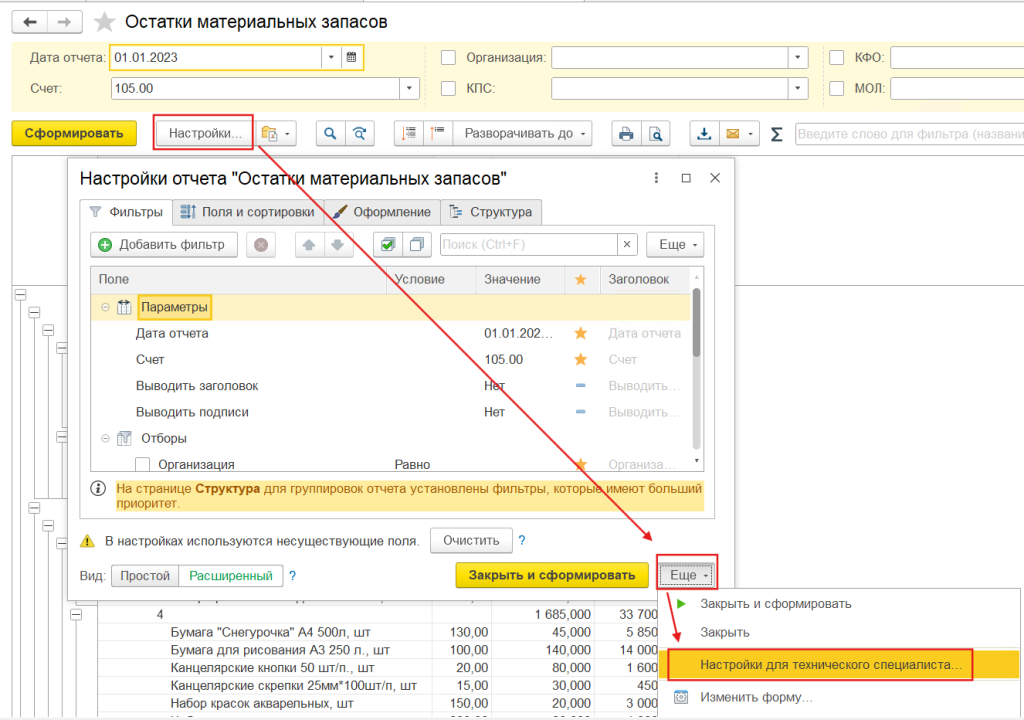Open Поля и сортировки tab
1024x720 pixels.
(248, 212)
